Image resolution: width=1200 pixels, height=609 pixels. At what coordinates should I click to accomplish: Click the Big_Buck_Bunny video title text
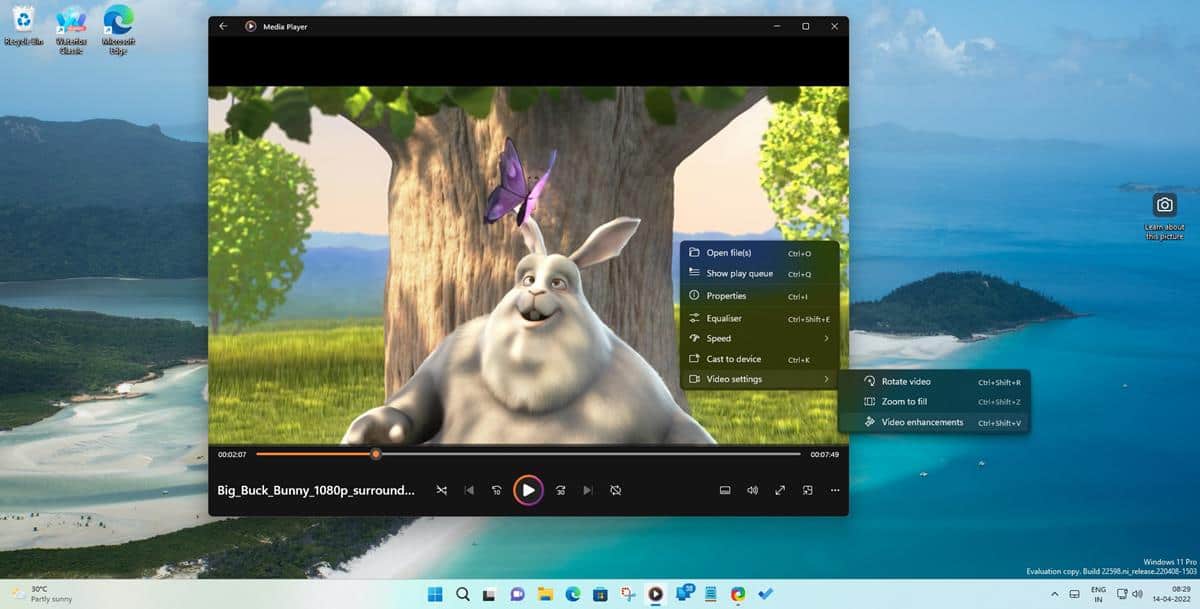(316, 491)
